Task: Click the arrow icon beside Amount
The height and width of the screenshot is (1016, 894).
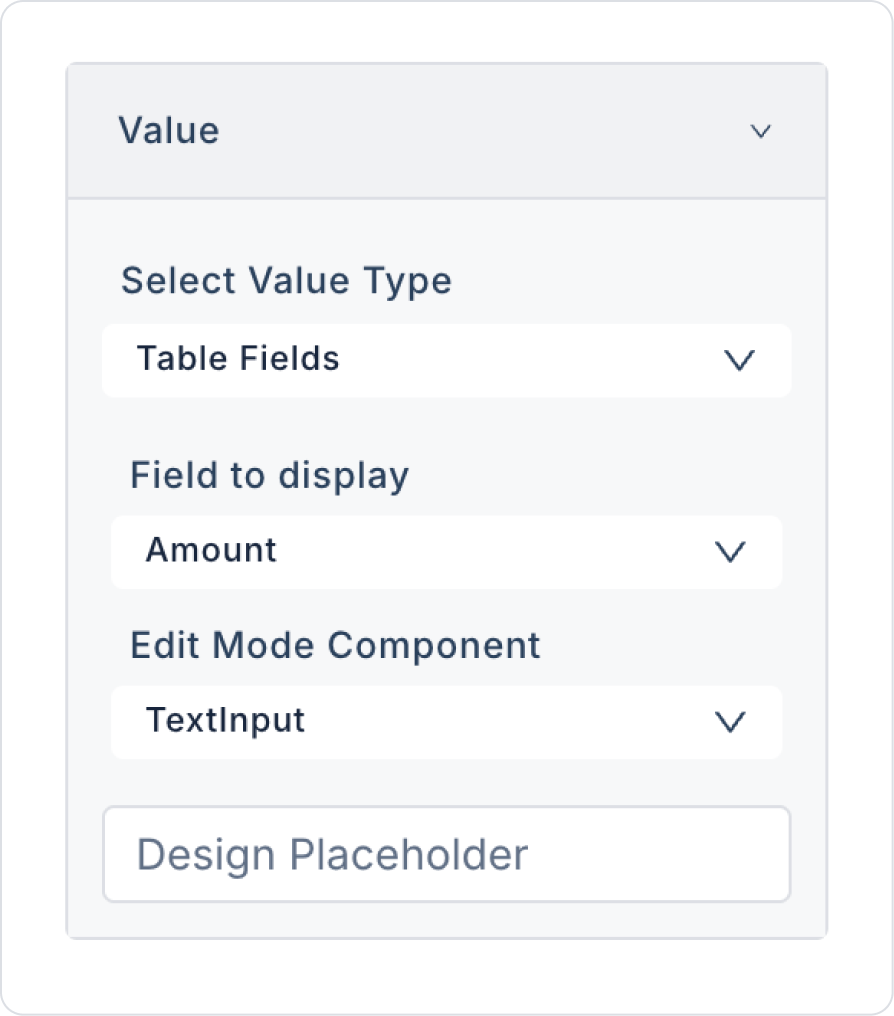Action: pyautogui.click(x=731, y=552)
